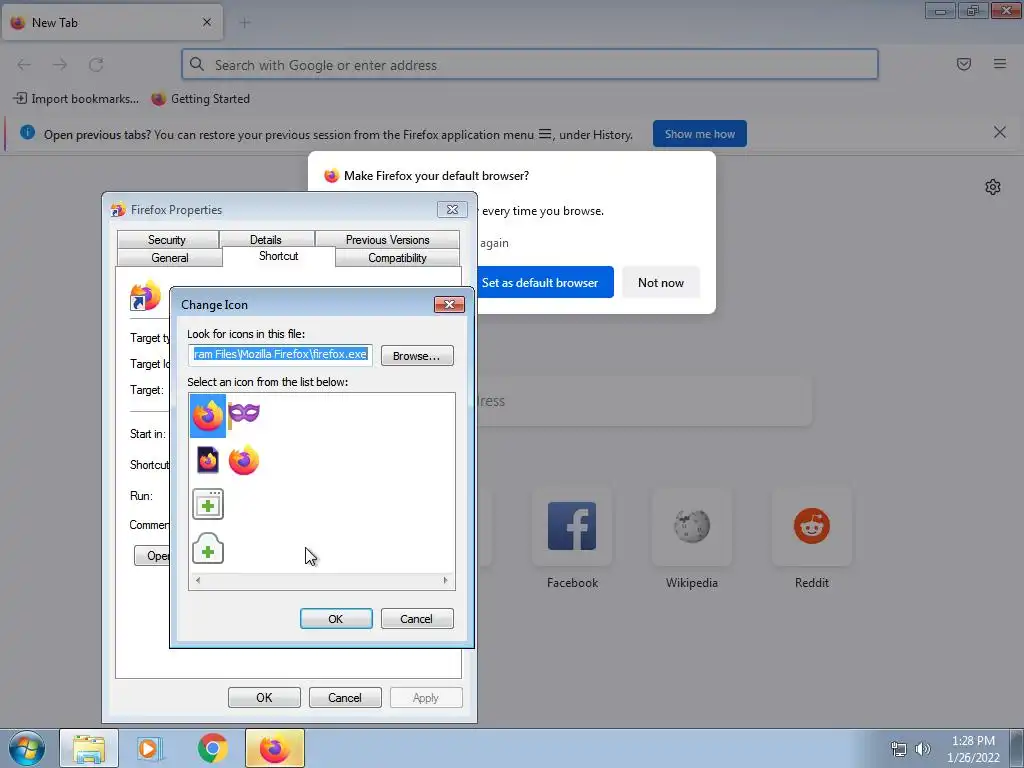Choose the window with green plus icon
1024x768 pixels.
coord(208,504)
